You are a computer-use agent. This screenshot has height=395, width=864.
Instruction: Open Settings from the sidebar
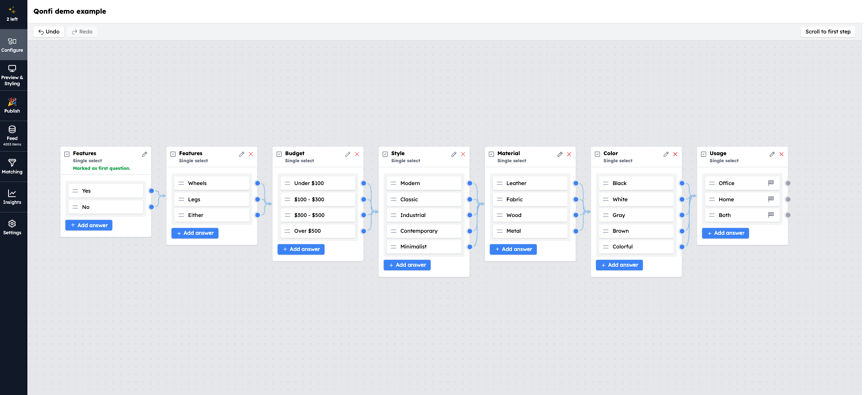click(12, 227)
